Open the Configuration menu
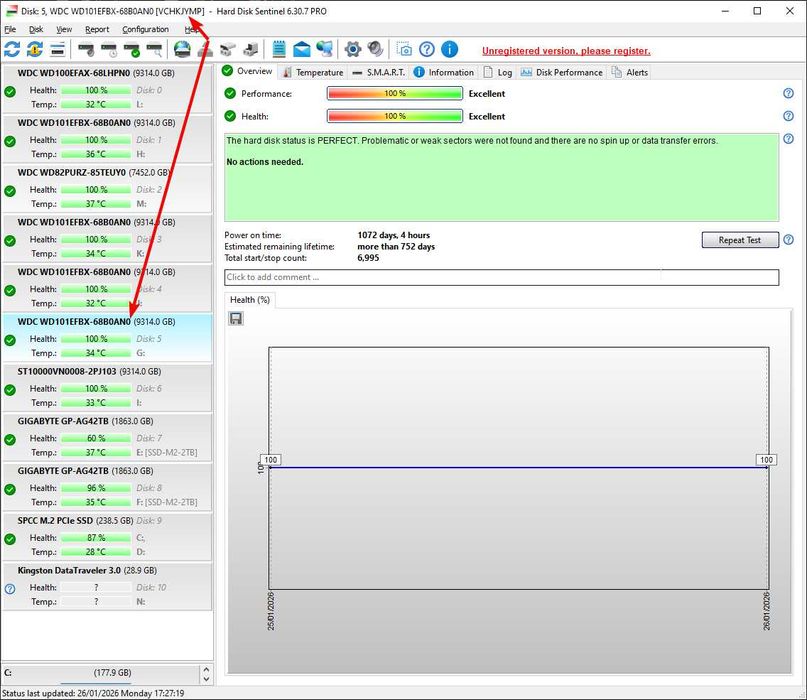Image resolution: width=807 pixels, height=700 pixels. 146,29
